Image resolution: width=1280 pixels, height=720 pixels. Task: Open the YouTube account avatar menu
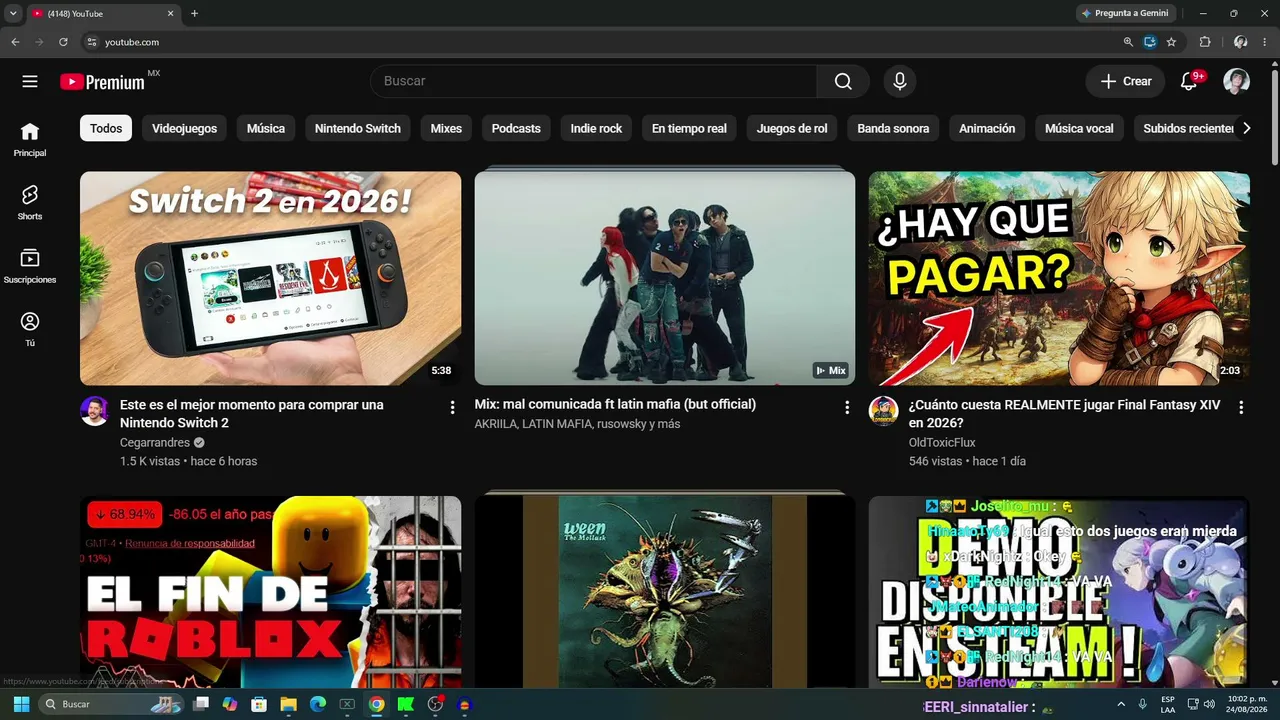click(1237, 81)
